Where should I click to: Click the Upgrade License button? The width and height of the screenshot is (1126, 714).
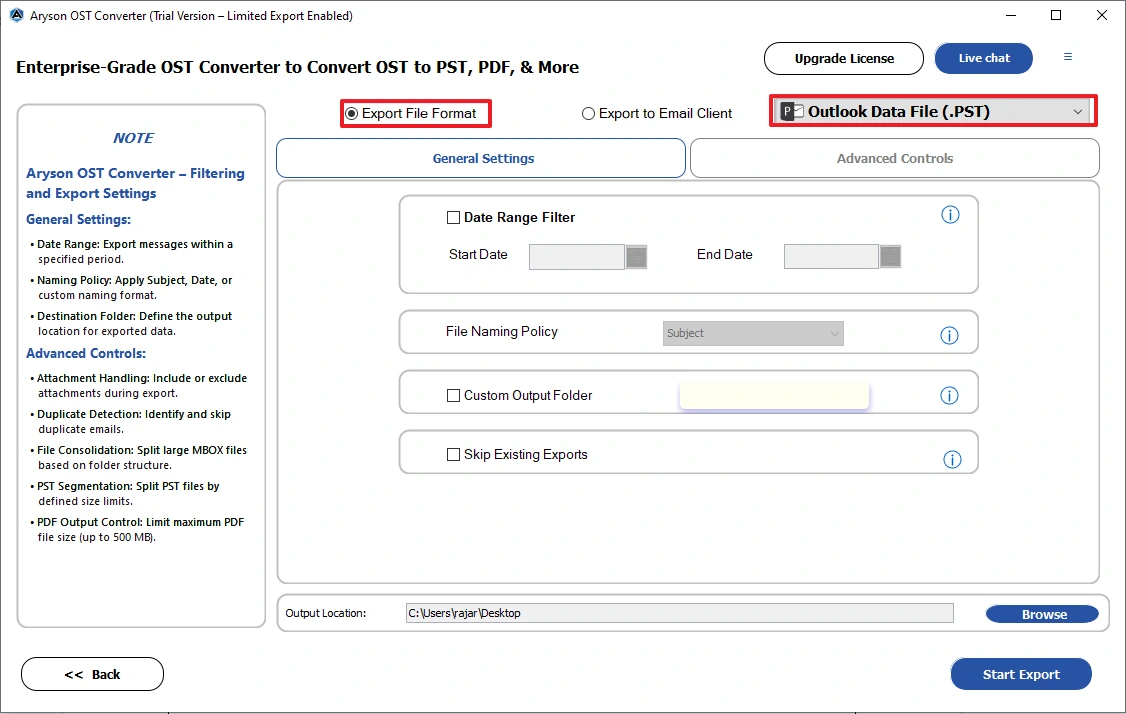[844, 58]
